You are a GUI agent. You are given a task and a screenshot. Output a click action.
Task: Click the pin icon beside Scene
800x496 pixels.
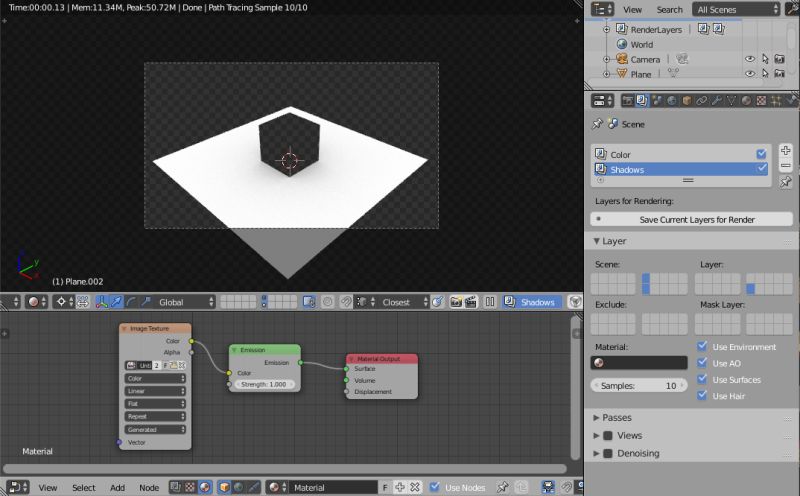pos(597,124)
